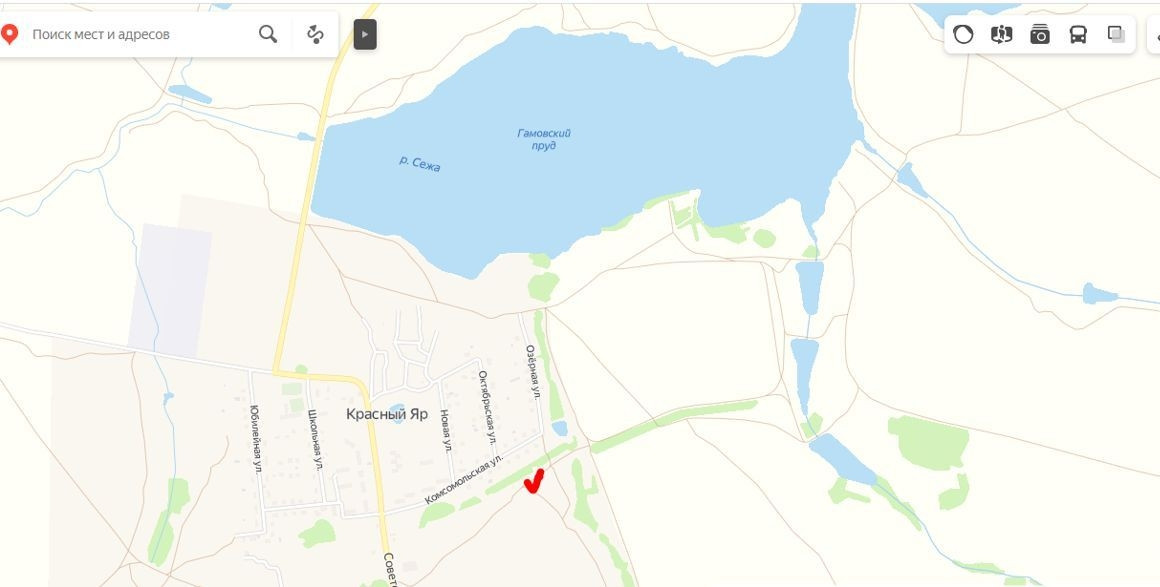Enable street panoramas view

point(1002,34)
